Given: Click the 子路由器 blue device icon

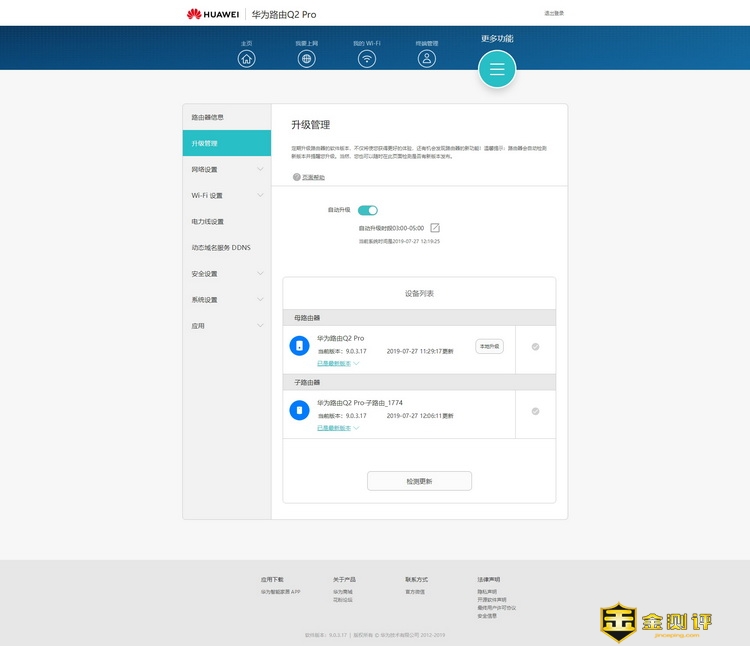Looking at the screenshot, I should 298,410.
